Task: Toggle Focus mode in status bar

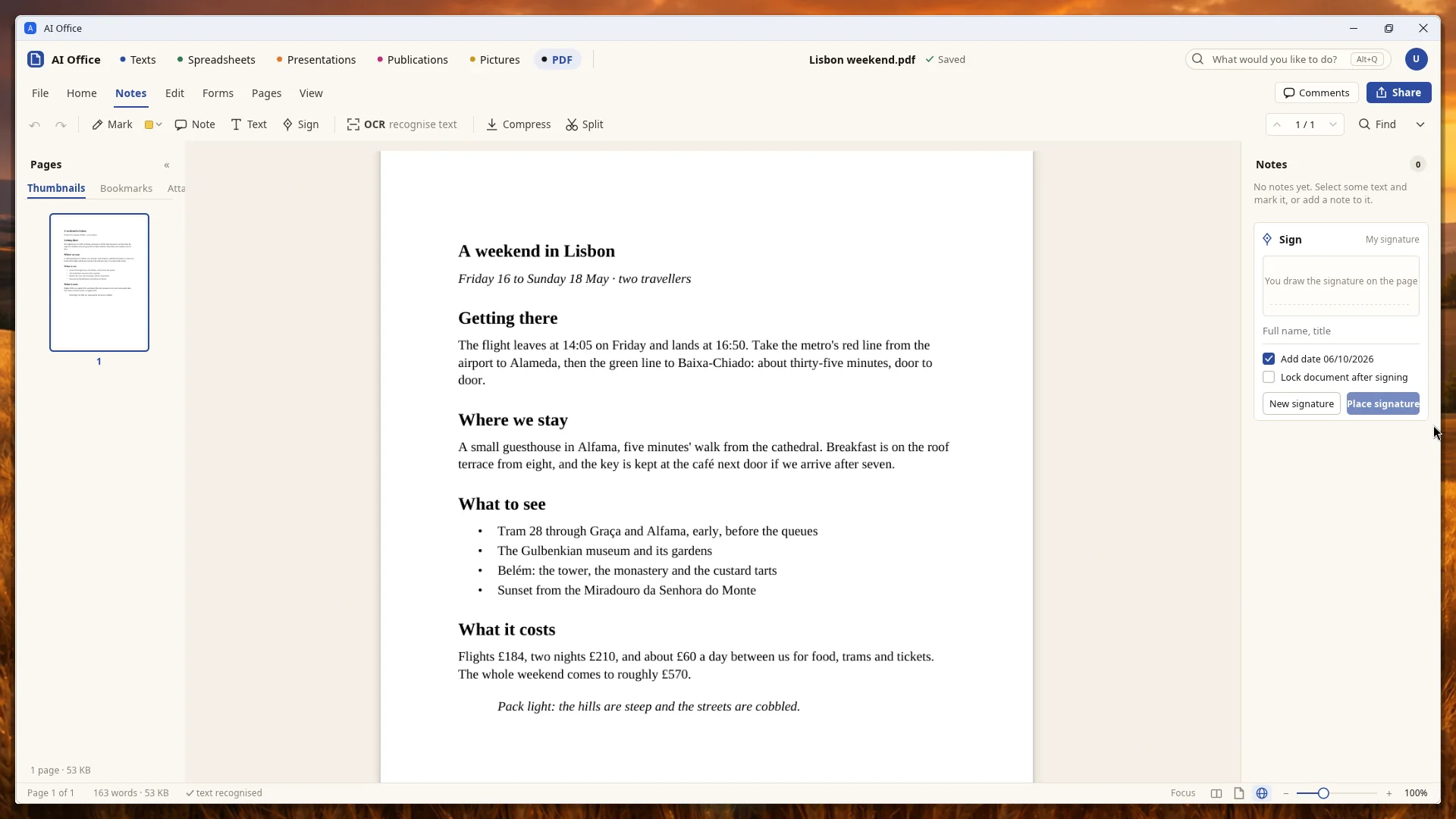Action: coord(1183,793)
